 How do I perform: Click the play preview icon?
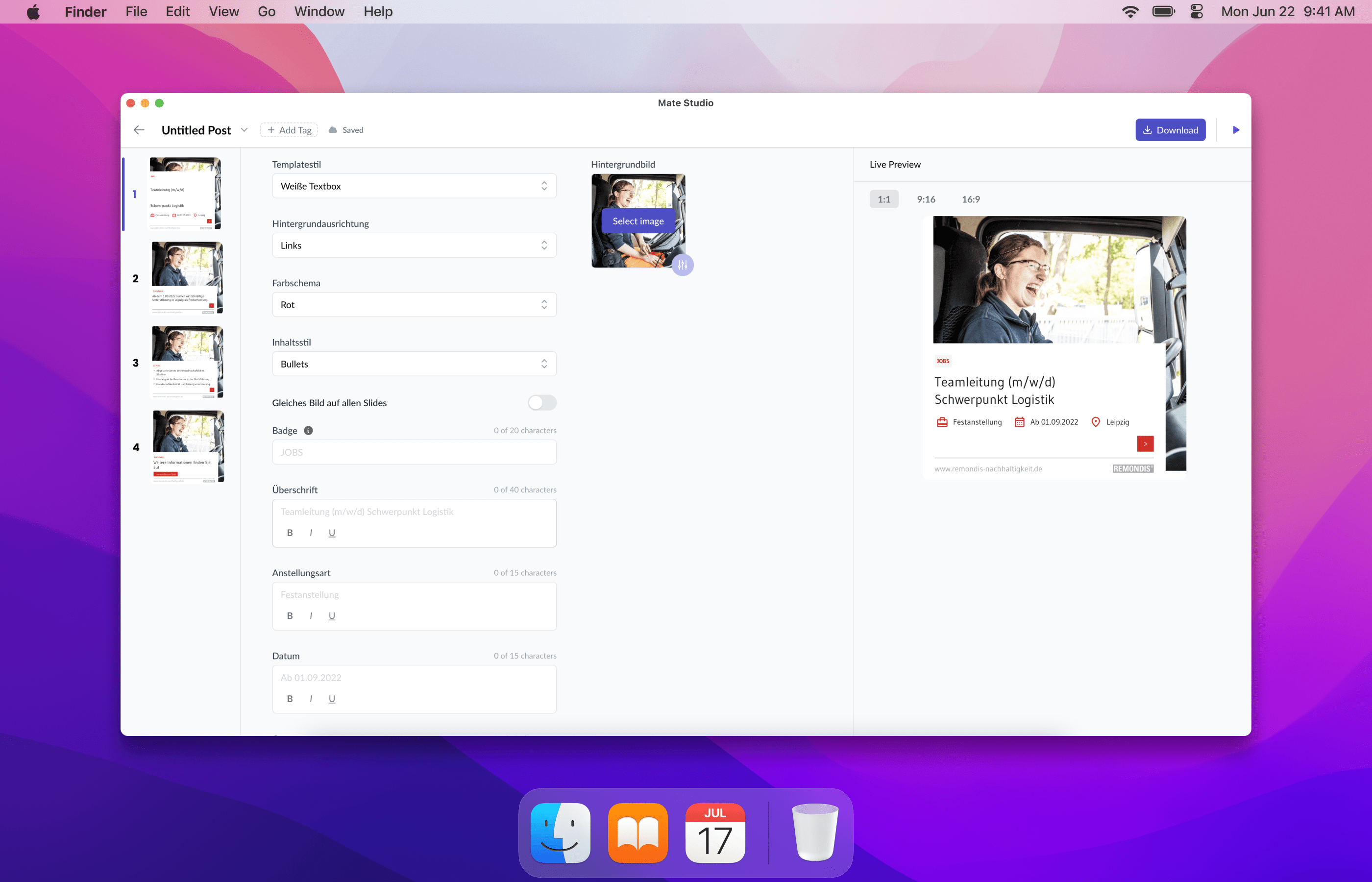click(1236, 130)
